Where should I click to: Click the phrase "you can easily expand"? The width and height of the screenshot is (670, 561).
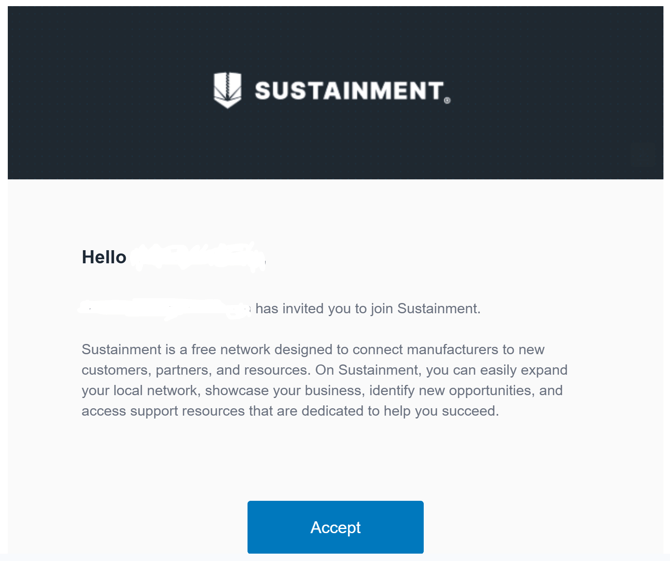(x=496, y=370)
